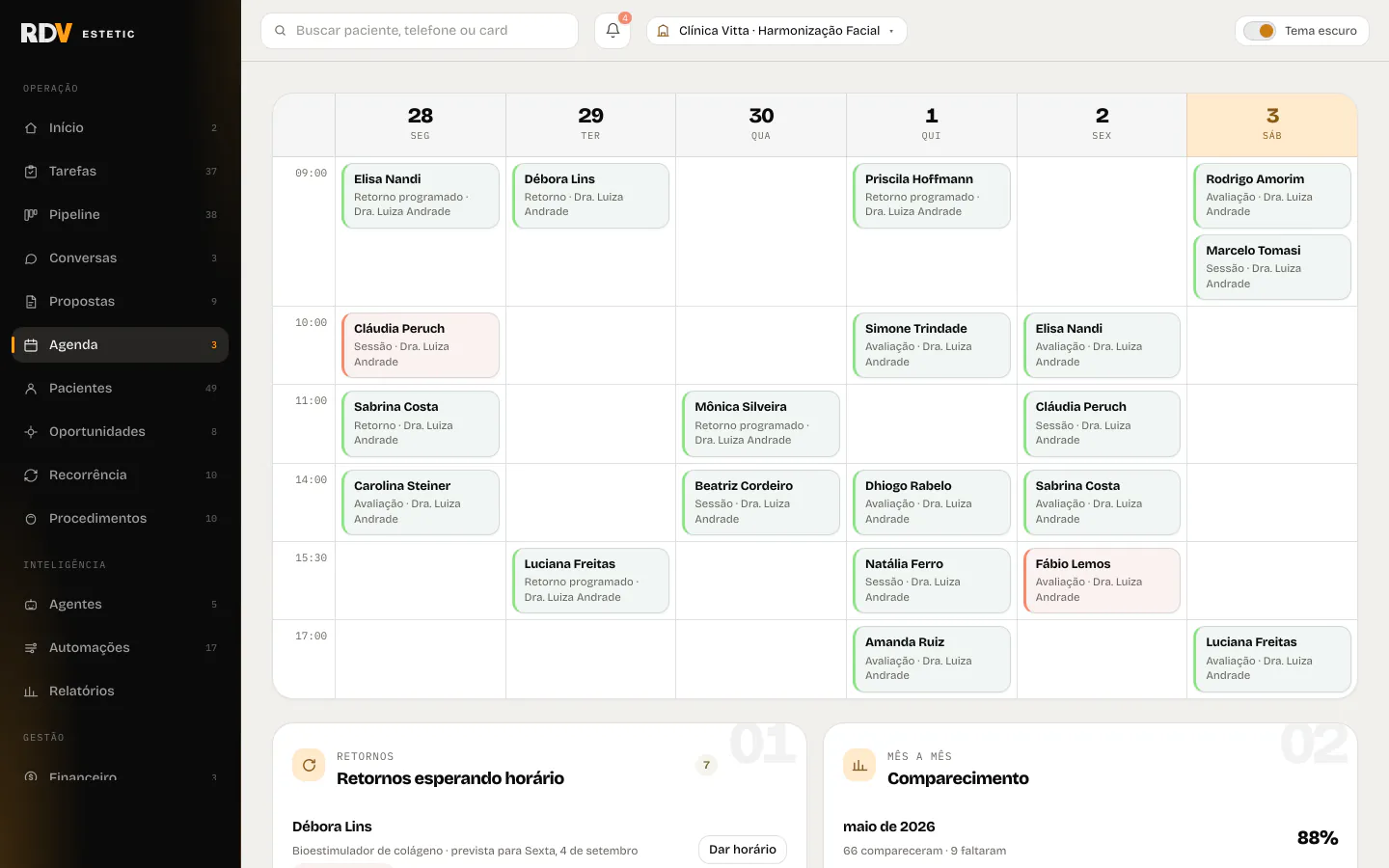
Task: Open the Pipeline section
Action: [120, 215]
